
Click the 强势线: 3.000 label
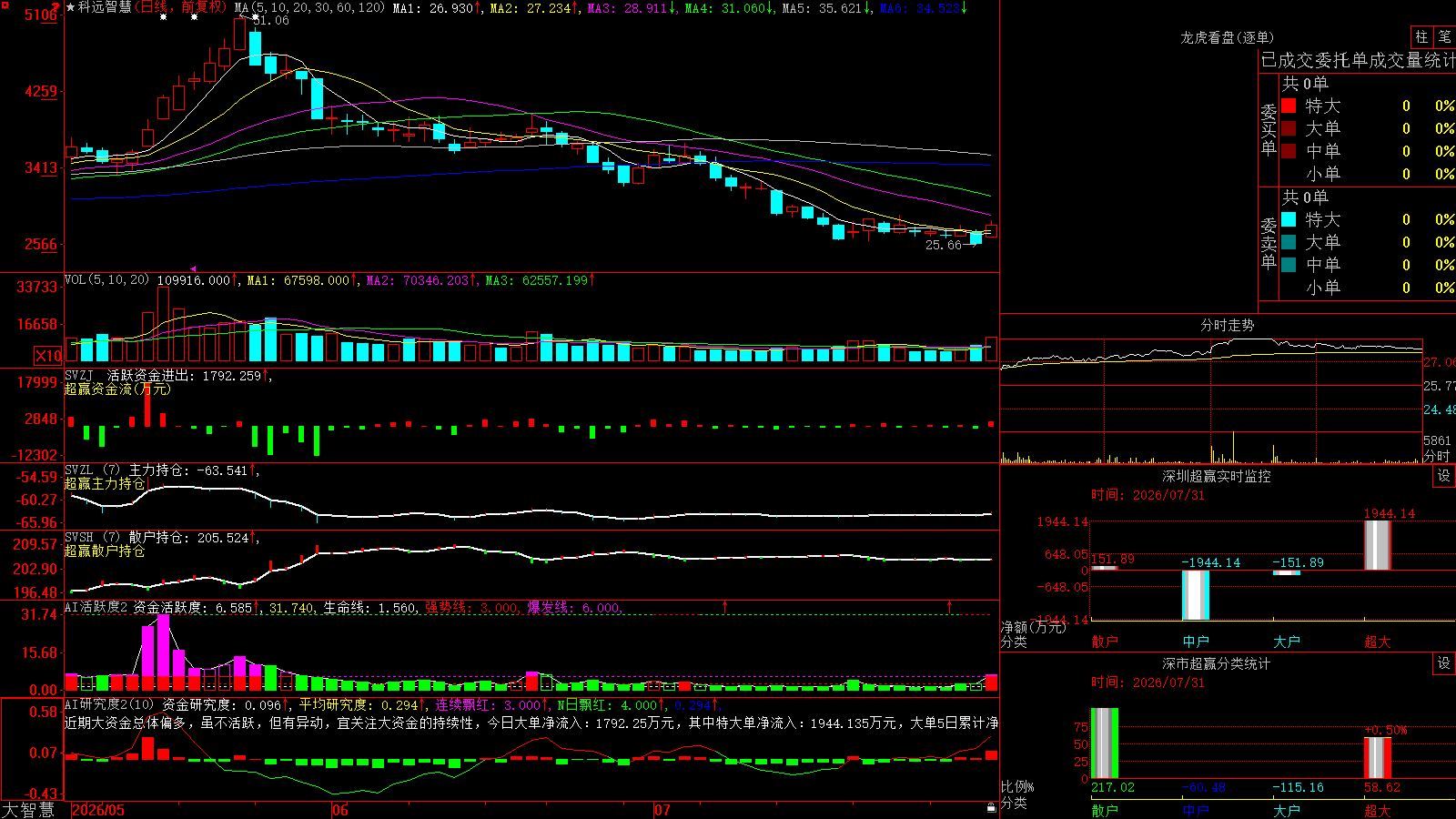472,607
